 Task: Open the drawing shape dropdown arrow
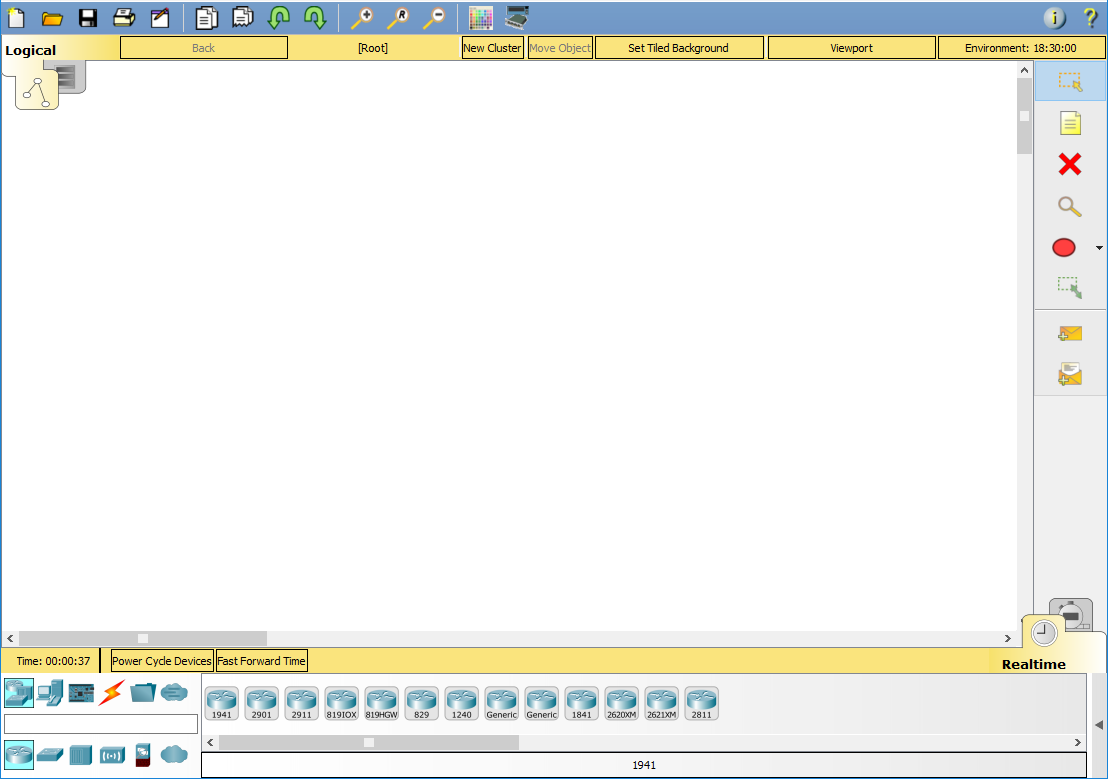[x=1099, y=248]
